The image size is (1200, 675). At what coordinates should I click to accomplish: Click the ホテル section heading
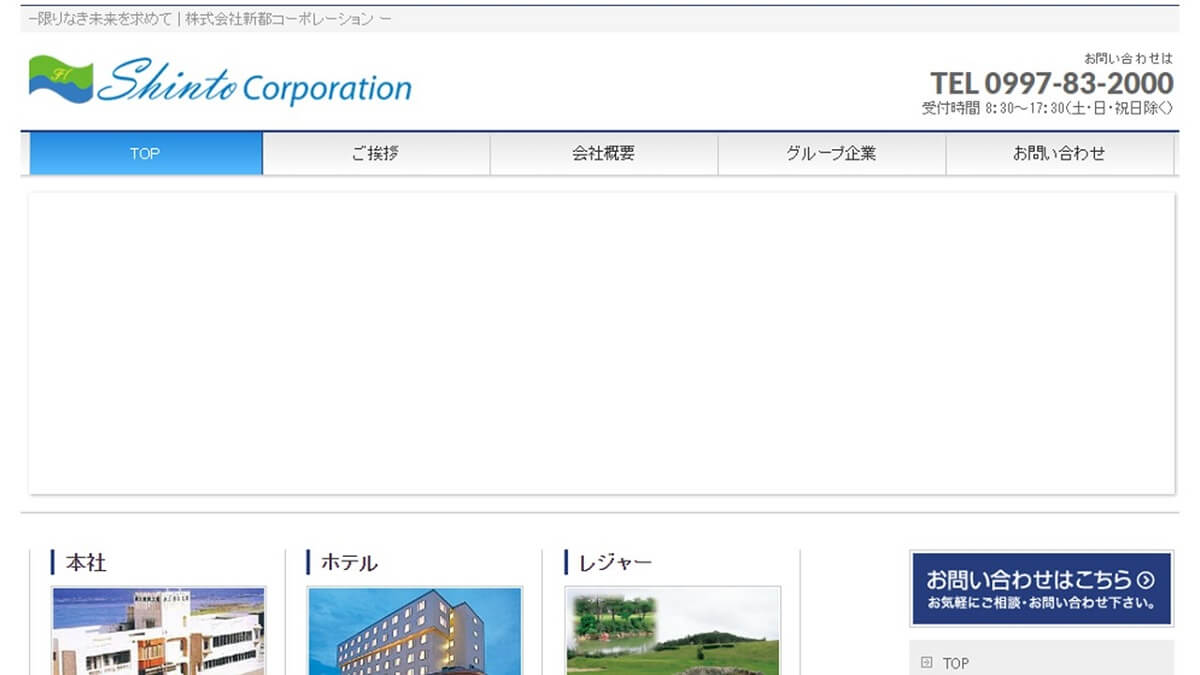point(349,563)
